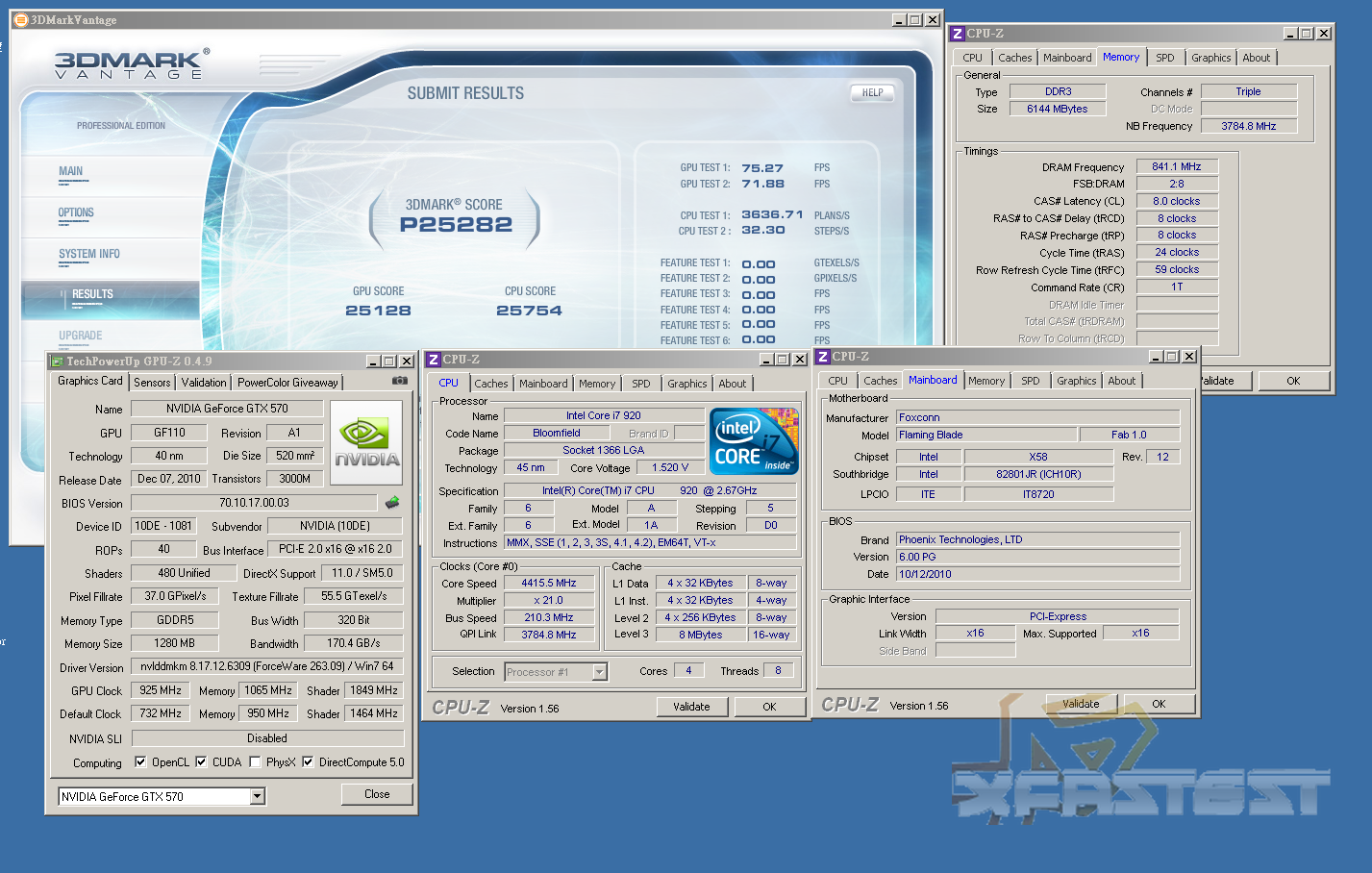Click the Multiplier x 21.0 value

549,600
